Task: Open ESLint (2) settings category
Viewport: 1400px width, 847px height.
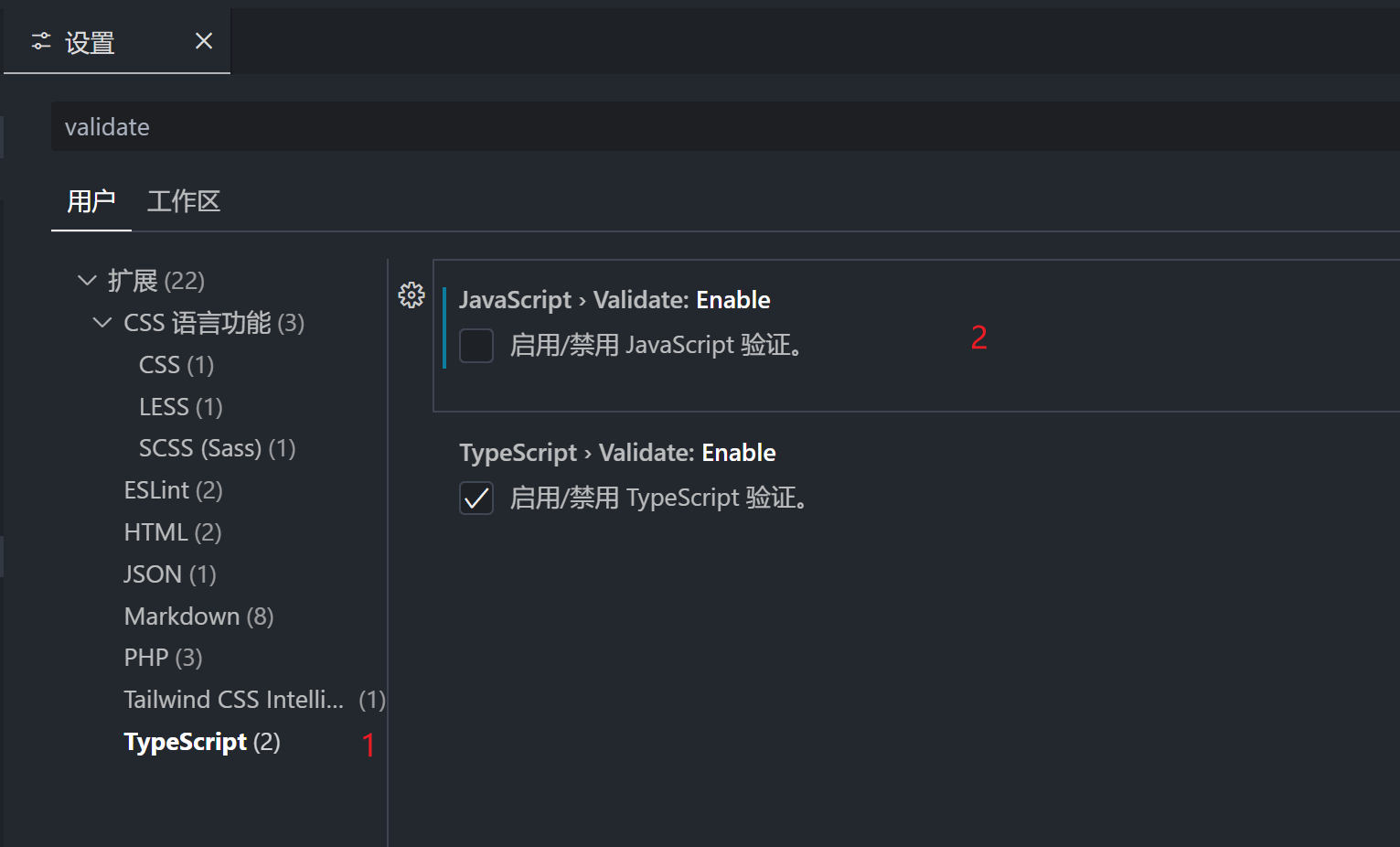Action: (174, 490)
